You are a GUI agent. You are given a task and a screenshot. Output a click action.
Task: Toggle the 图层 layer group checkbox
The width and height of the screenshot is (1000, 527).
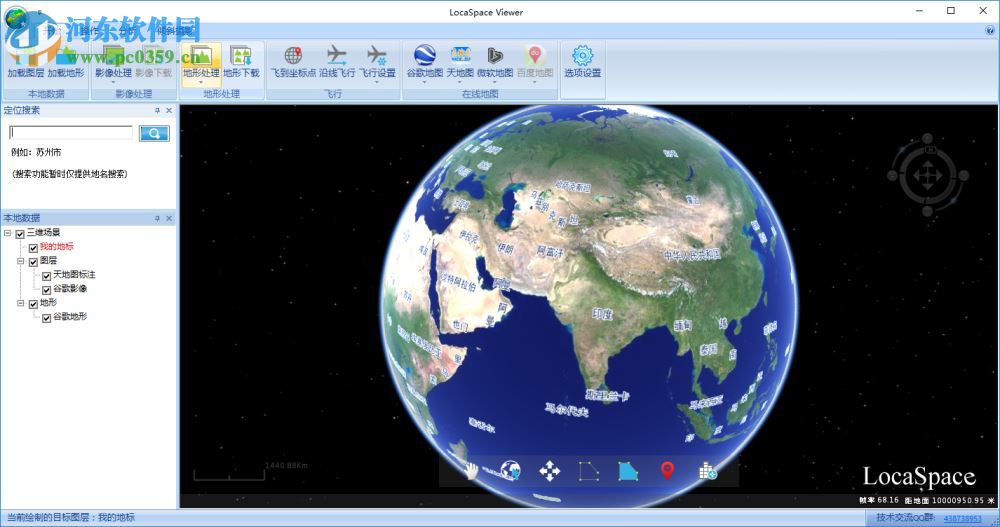33,262
